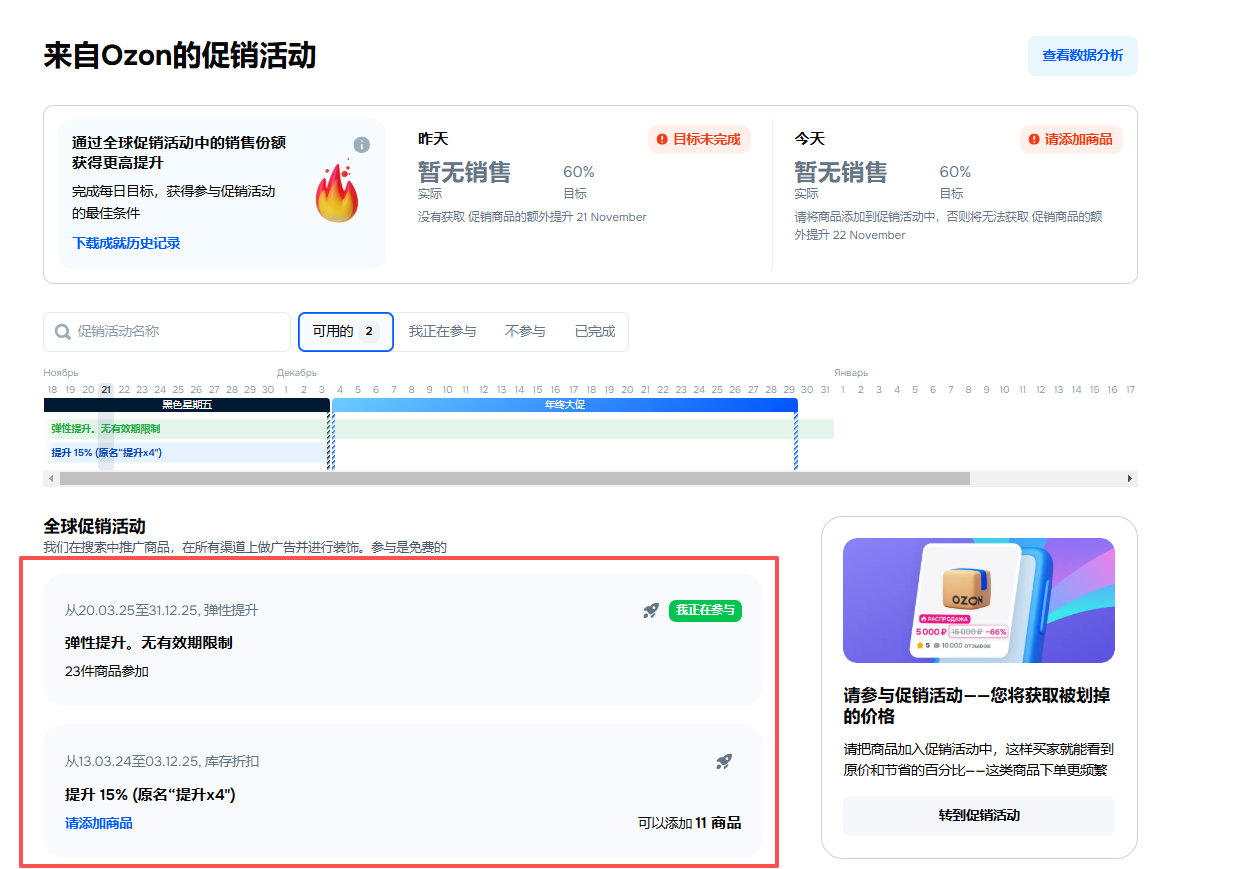The height and width of the screenshot is (869, 1240).
Task: Click the rocket icon beside 我正在参与 badge
Action: coord(650,610)
